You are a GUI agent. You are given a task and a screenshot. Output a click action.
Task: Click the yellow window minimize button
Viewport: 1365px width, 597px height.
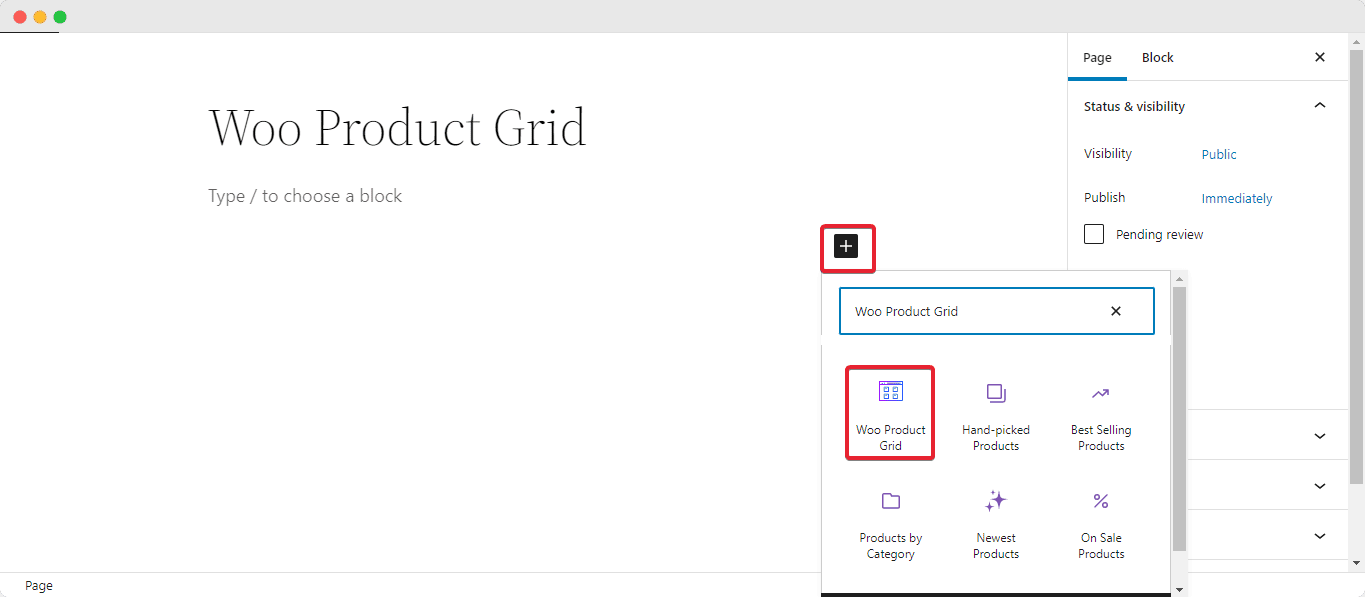tap(40, 17)
